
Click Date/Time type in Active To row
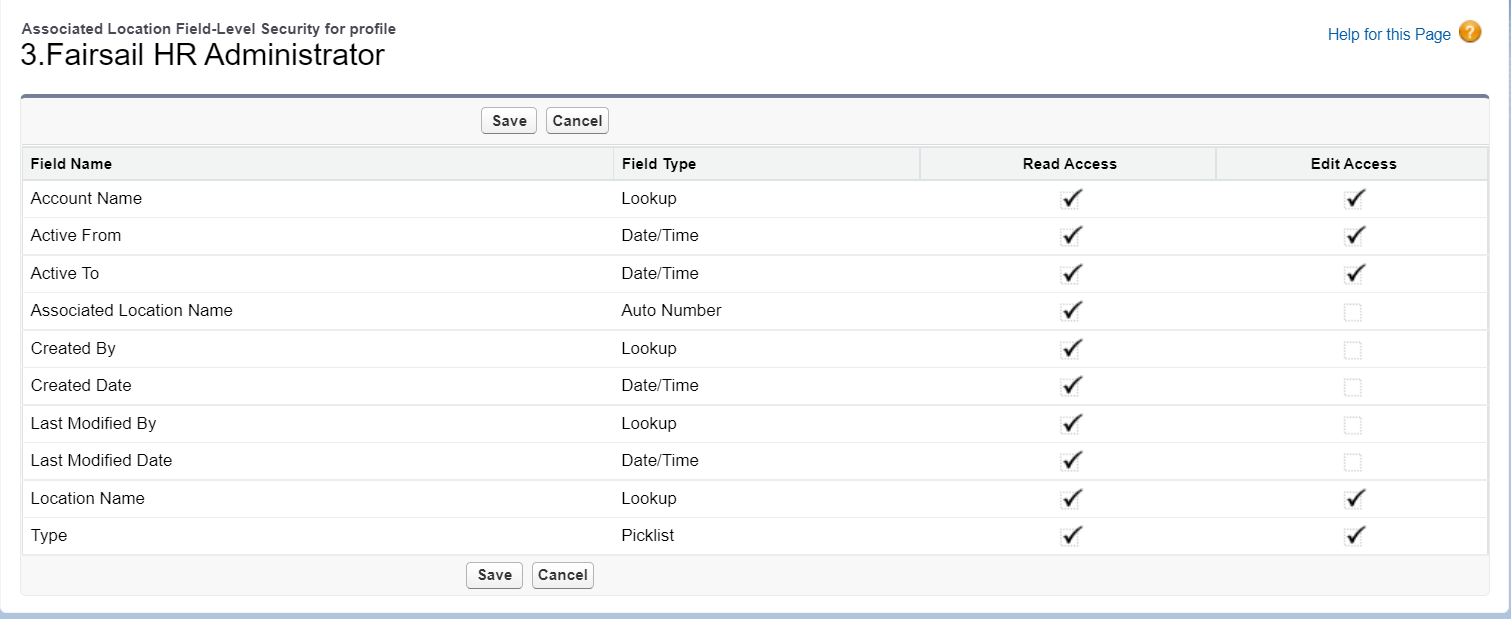click(660, 273)
